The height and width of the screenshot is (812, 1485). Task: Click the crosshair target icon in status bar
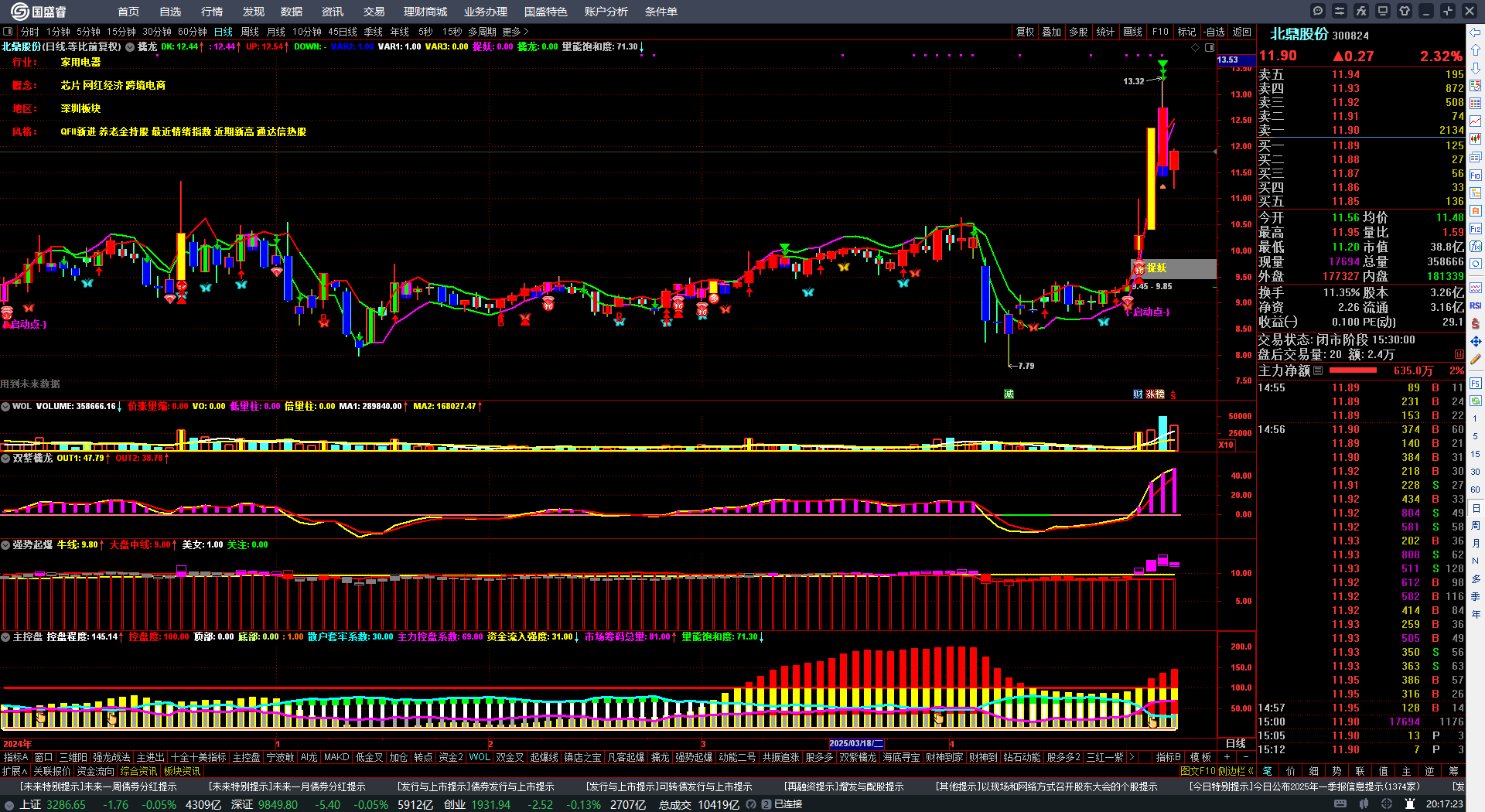pyautogui.click(x=1388, y=804)
